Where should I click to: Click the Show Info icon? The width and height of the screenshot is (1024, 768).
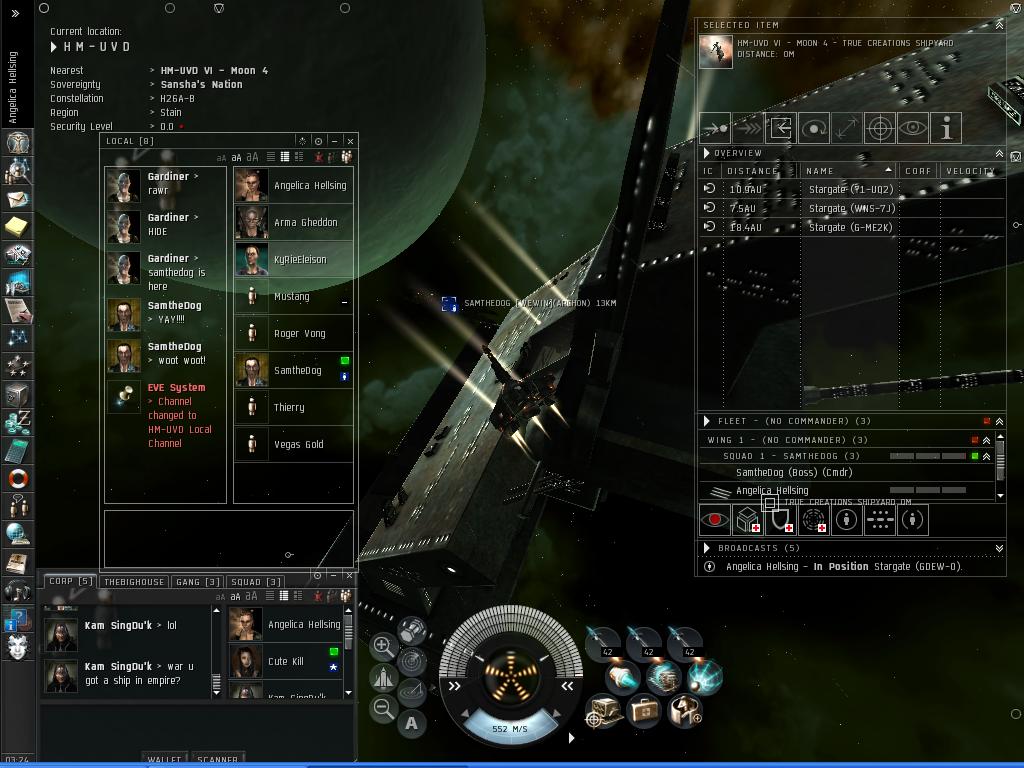[x=946, y=128]
